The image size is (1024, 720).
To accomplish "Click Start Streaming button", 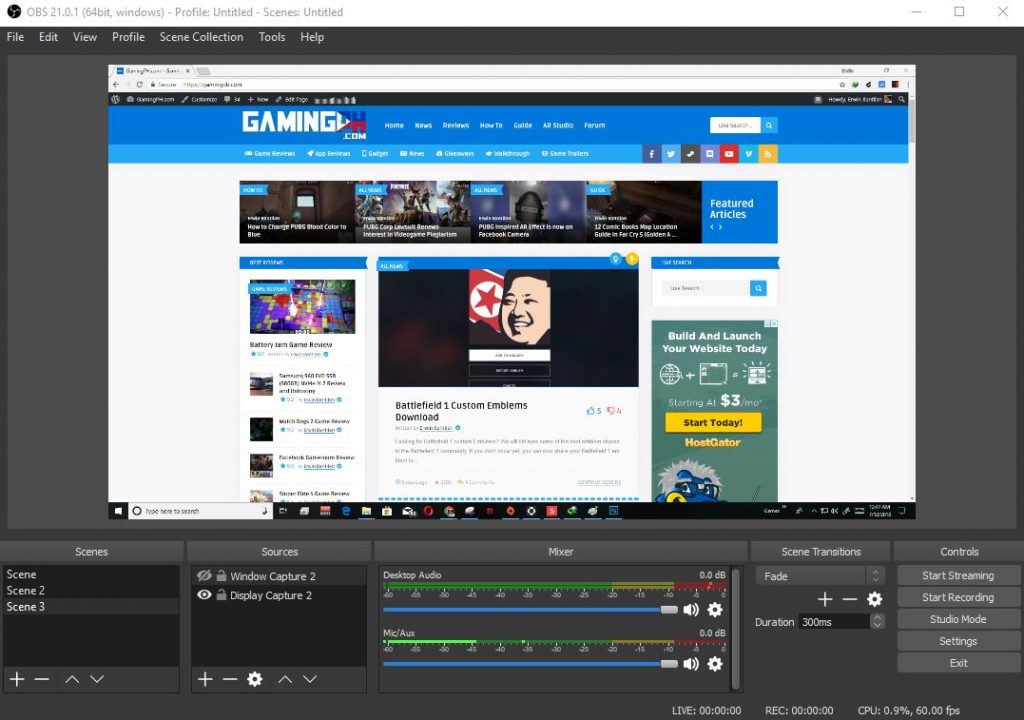I will 958,576.
